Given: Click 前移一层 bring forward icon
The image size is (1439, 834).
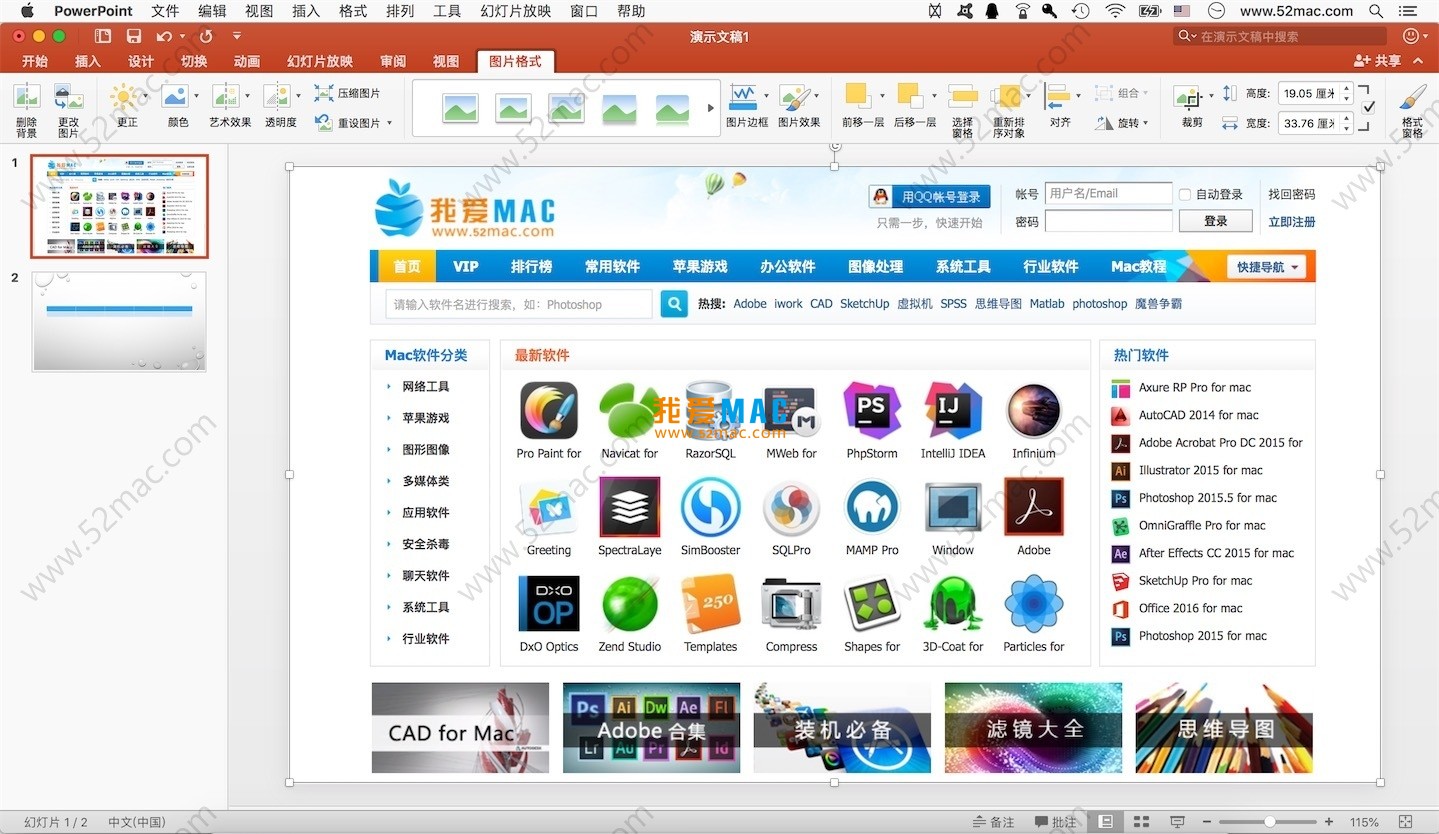Looking at the screenshot, I should [858, 96].
